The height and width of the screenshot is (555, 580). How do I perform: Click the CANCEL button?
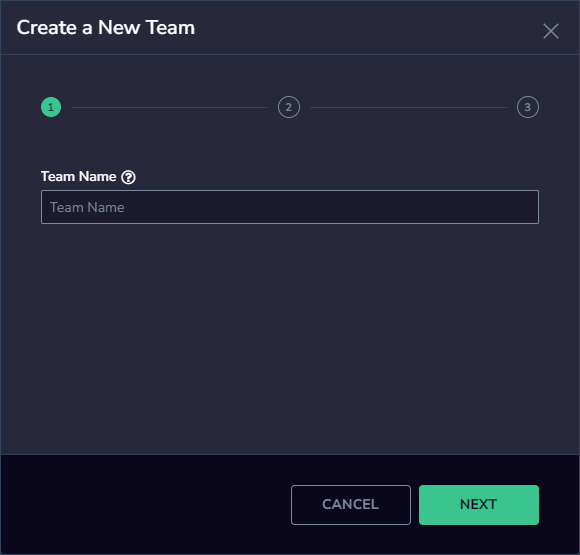(x=351, y=505)
